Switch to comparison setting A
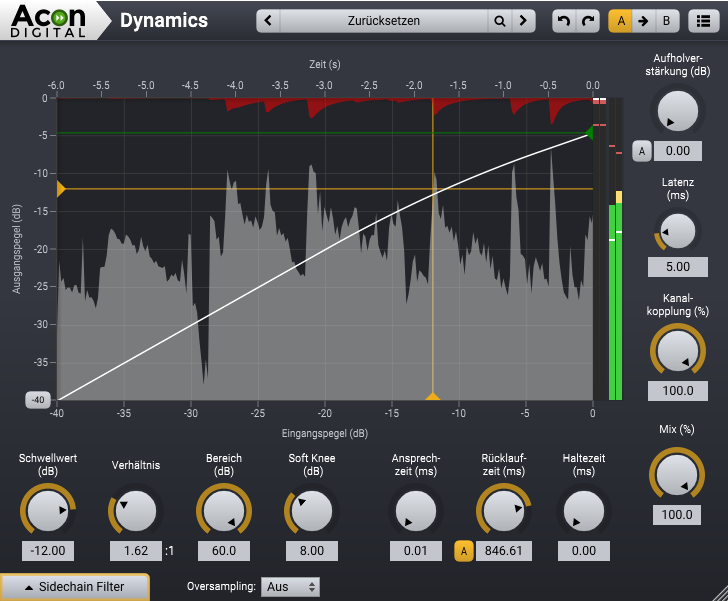 [620, 21]
